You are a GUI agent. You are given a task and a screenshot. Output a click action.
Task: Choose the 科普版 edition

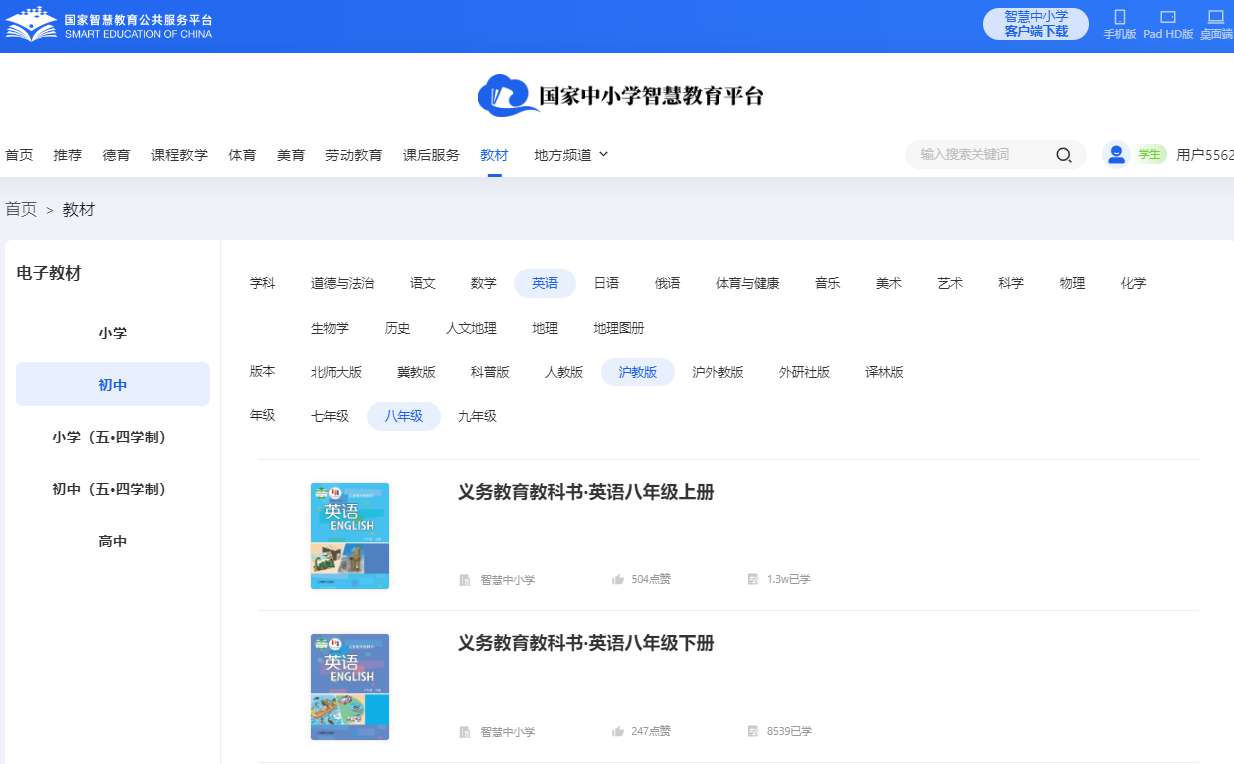(x=490, y=372)
